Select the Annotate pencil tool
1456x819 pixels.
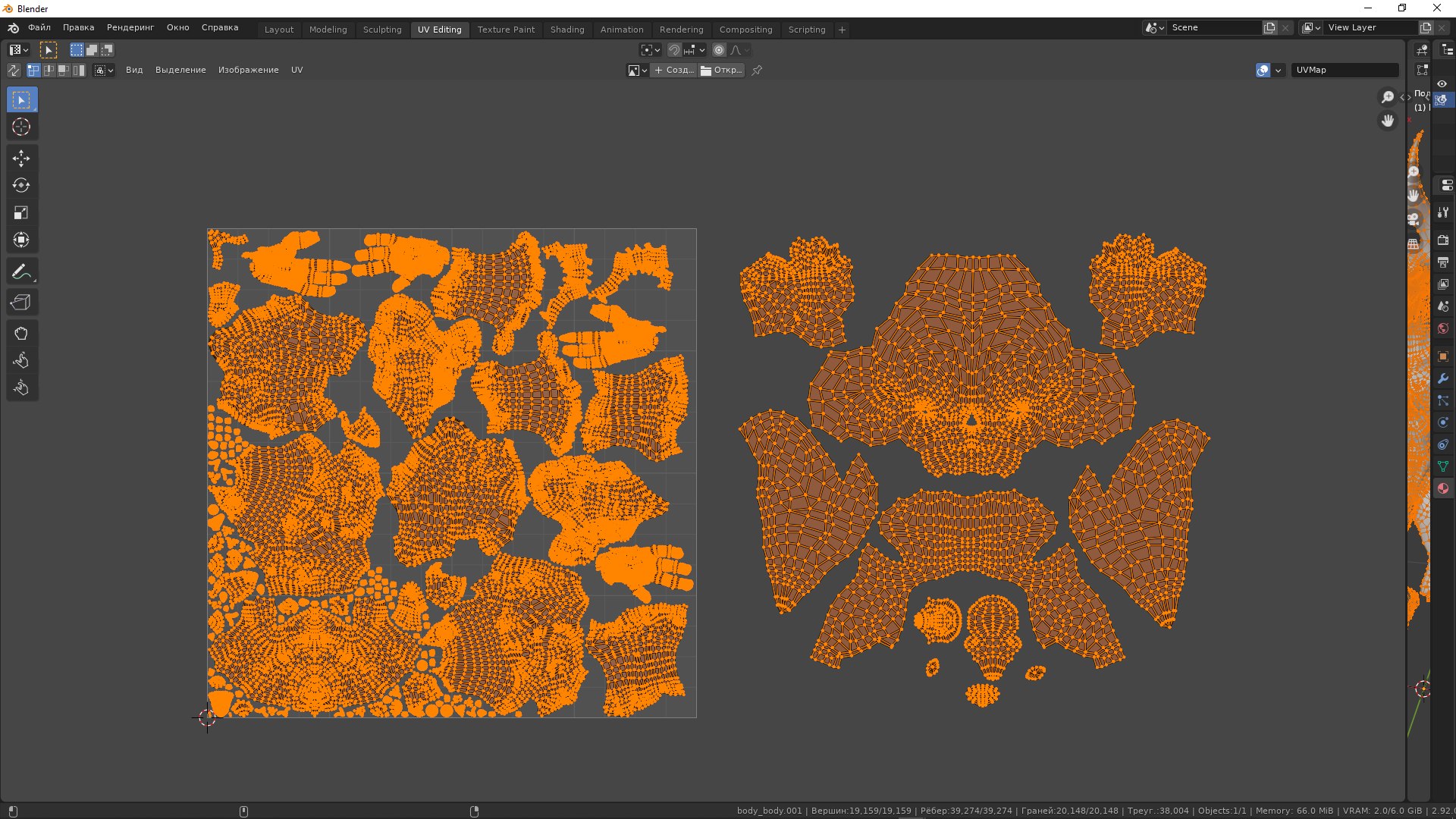[21, 271]
